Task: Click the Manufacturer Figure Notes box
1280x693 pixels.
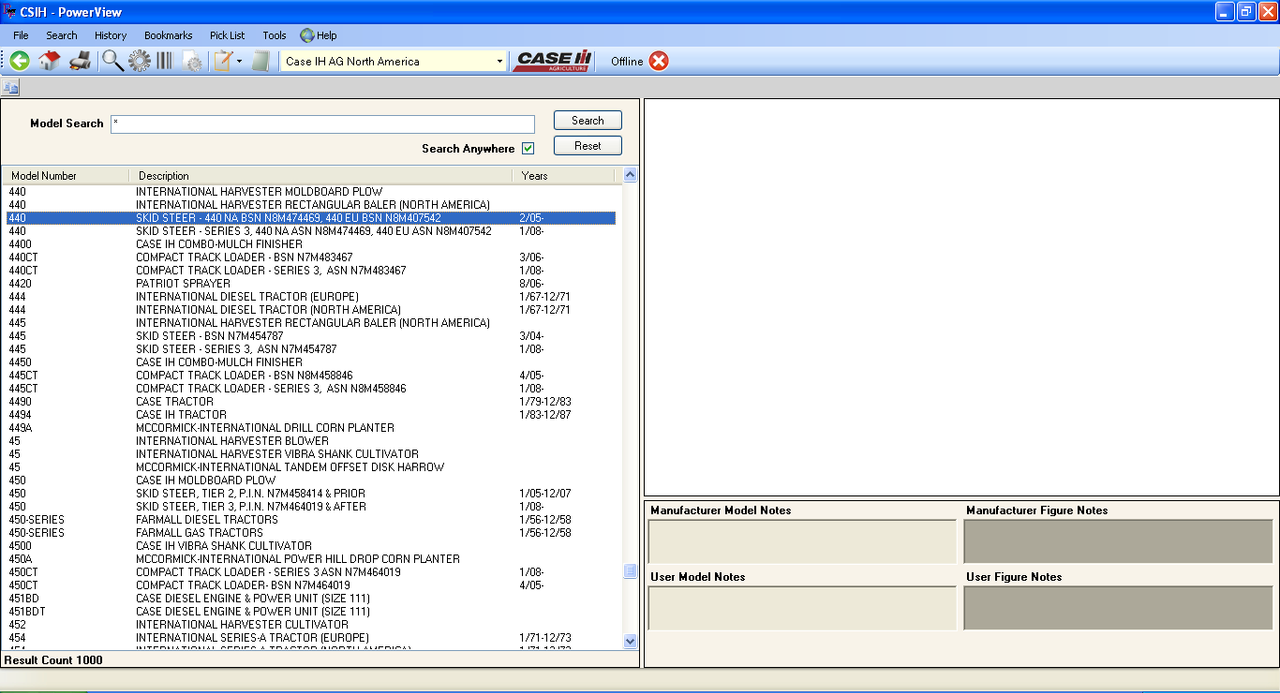Action: (x=1118, y=541)
